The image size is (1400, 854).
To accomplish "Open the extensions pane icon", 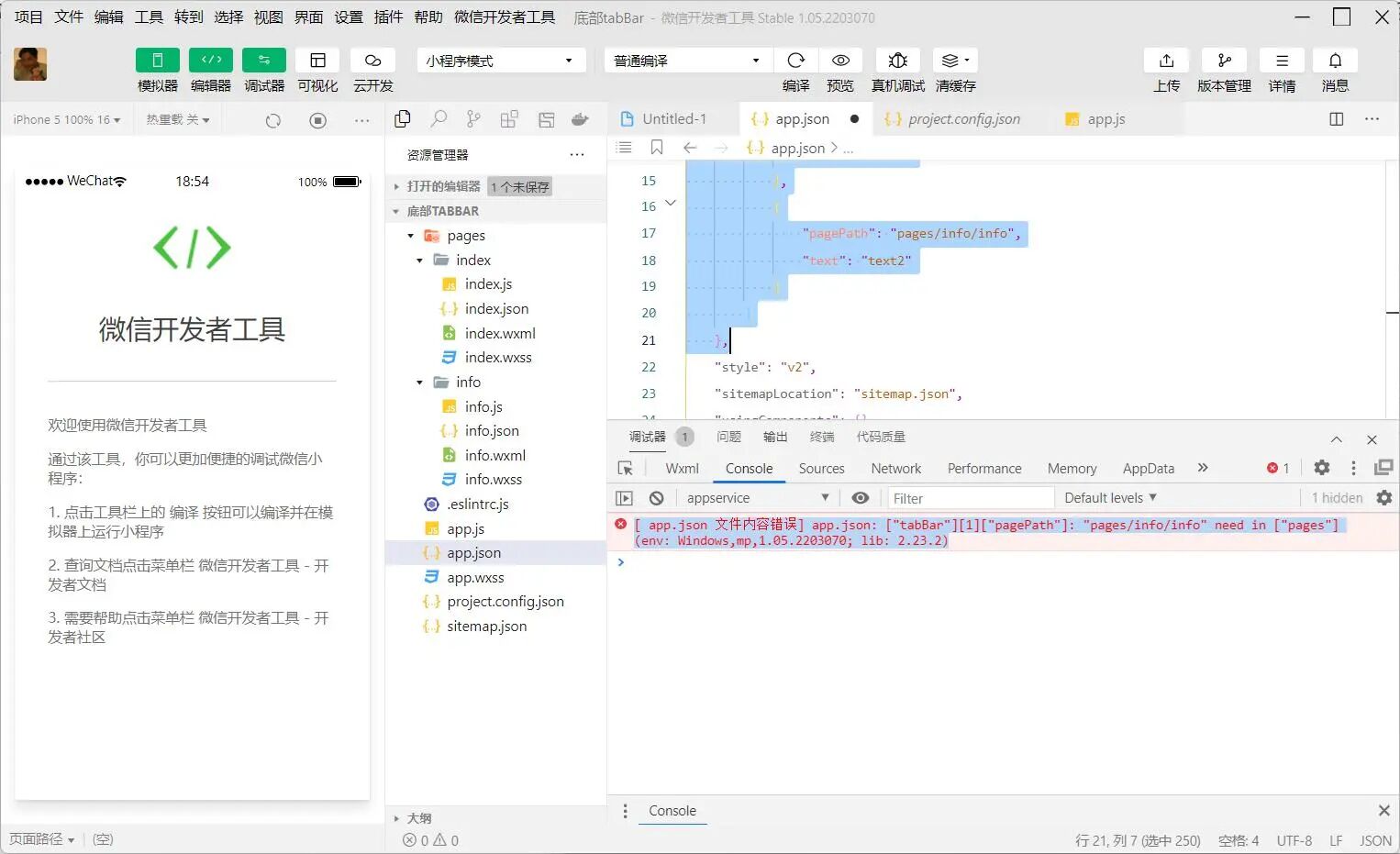I will click(509, 119).
